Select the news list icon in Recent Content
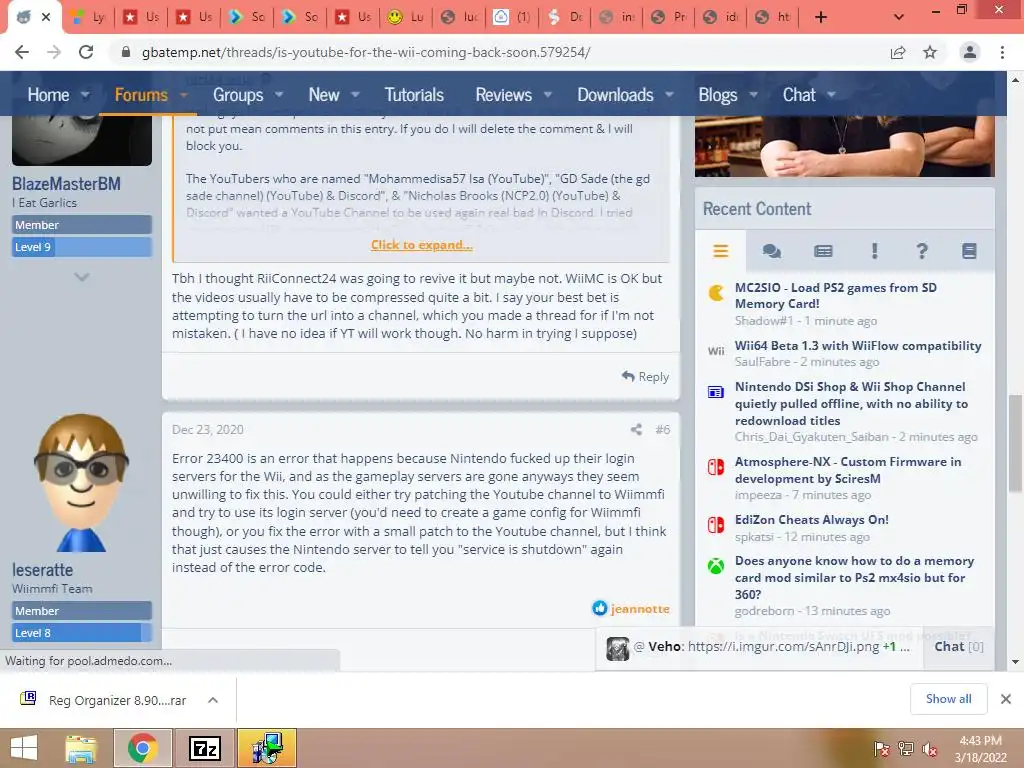Screen dimensions: 1024x768 coord(823,251)
